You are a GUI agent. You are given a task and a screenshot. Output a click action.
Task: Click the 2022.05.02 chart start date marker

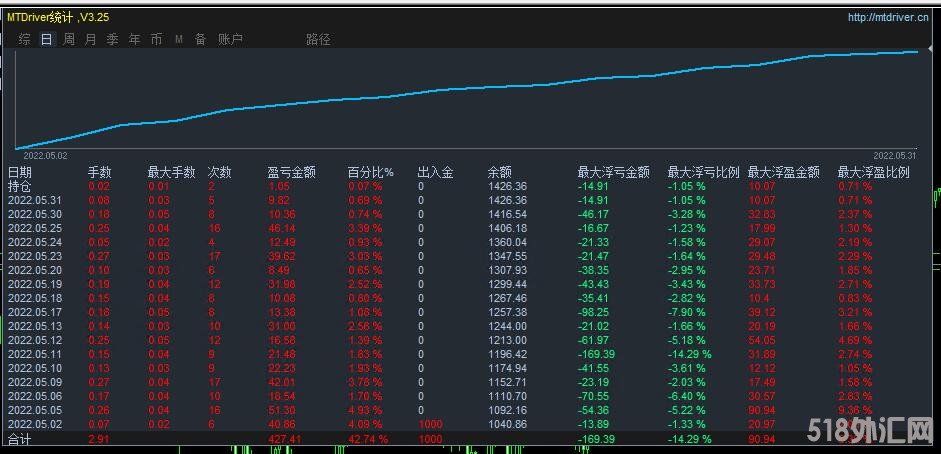tap(45, 156)
